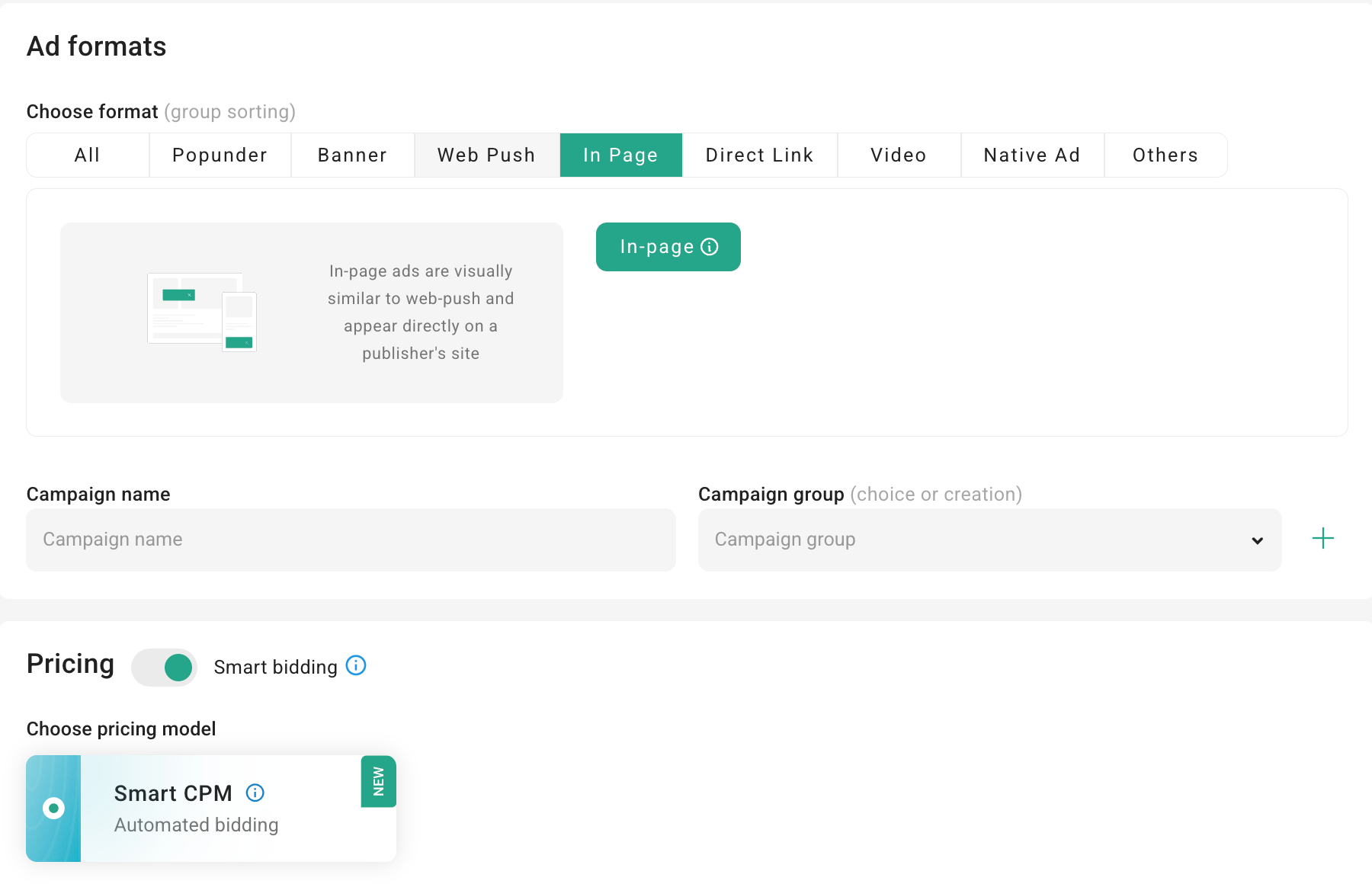Select the In Page format tab
Screen dimensions: 1372x884
[x=620, y=155]
